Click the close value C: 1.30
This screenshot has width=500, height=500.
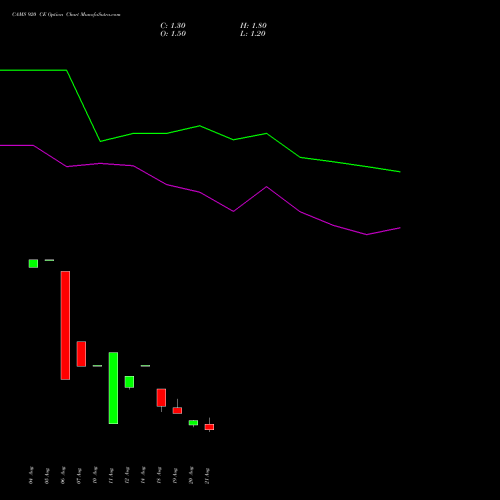tap(173, 26)
